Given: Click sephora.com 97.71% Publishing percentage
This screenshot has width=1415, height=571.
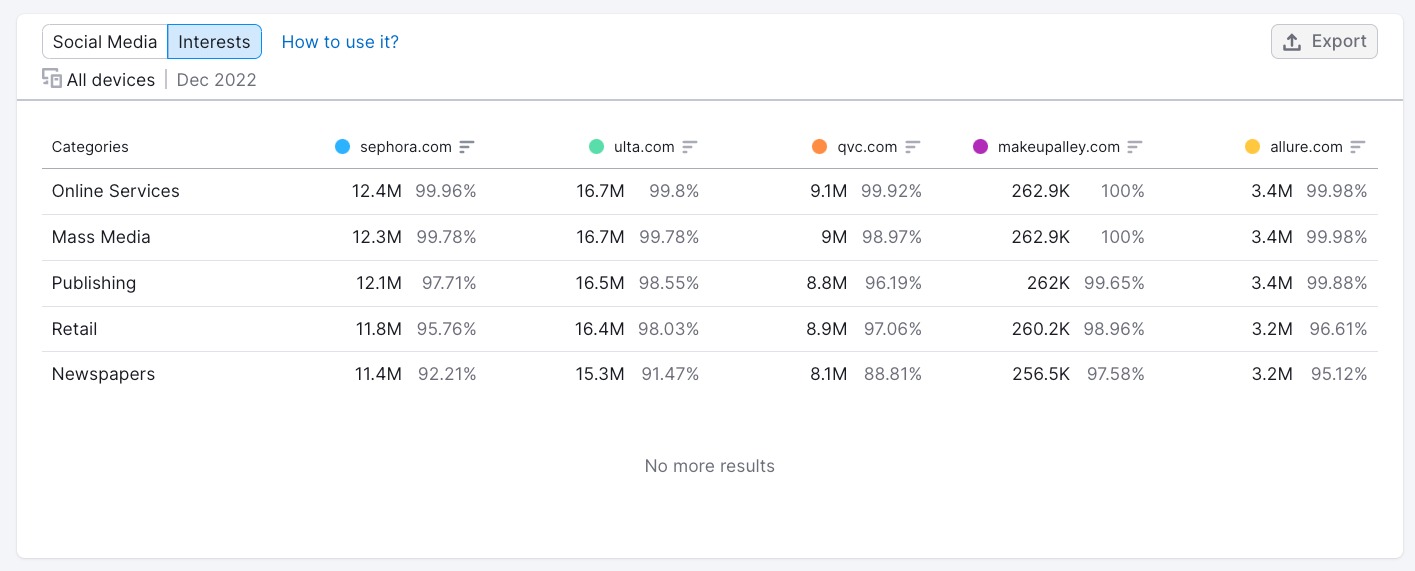Looking at the screenshot, I should 449,283.
